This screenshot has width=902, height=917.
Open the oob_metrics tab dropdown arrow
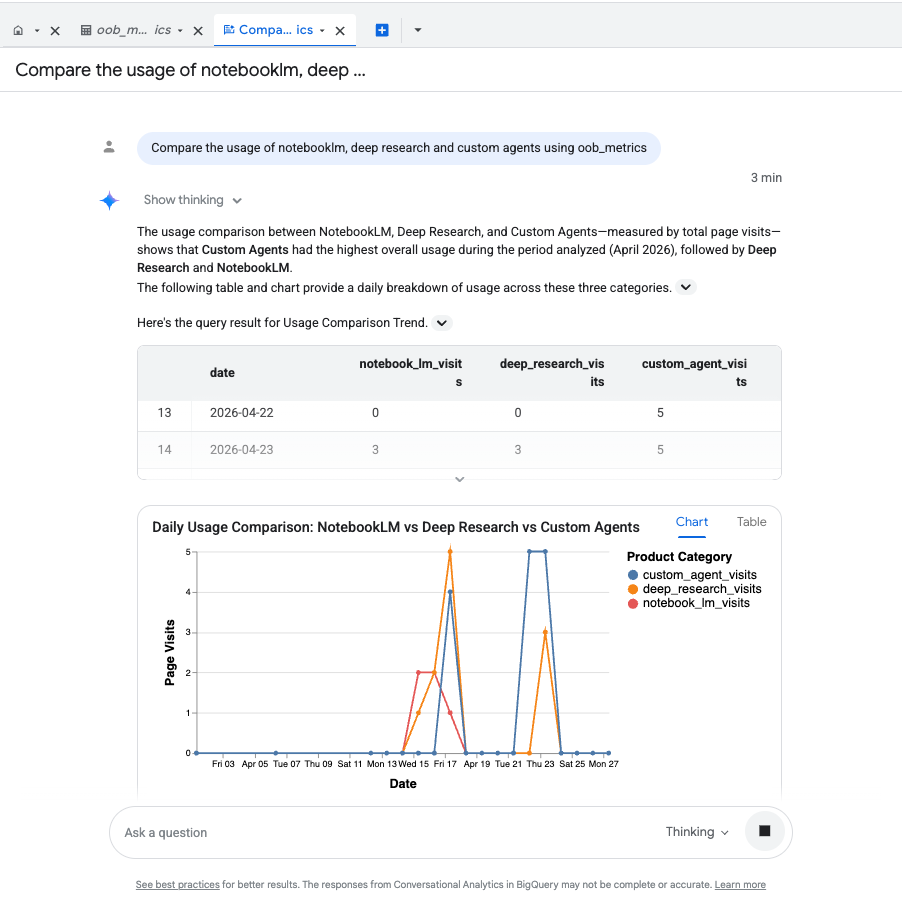coord(180,30)
